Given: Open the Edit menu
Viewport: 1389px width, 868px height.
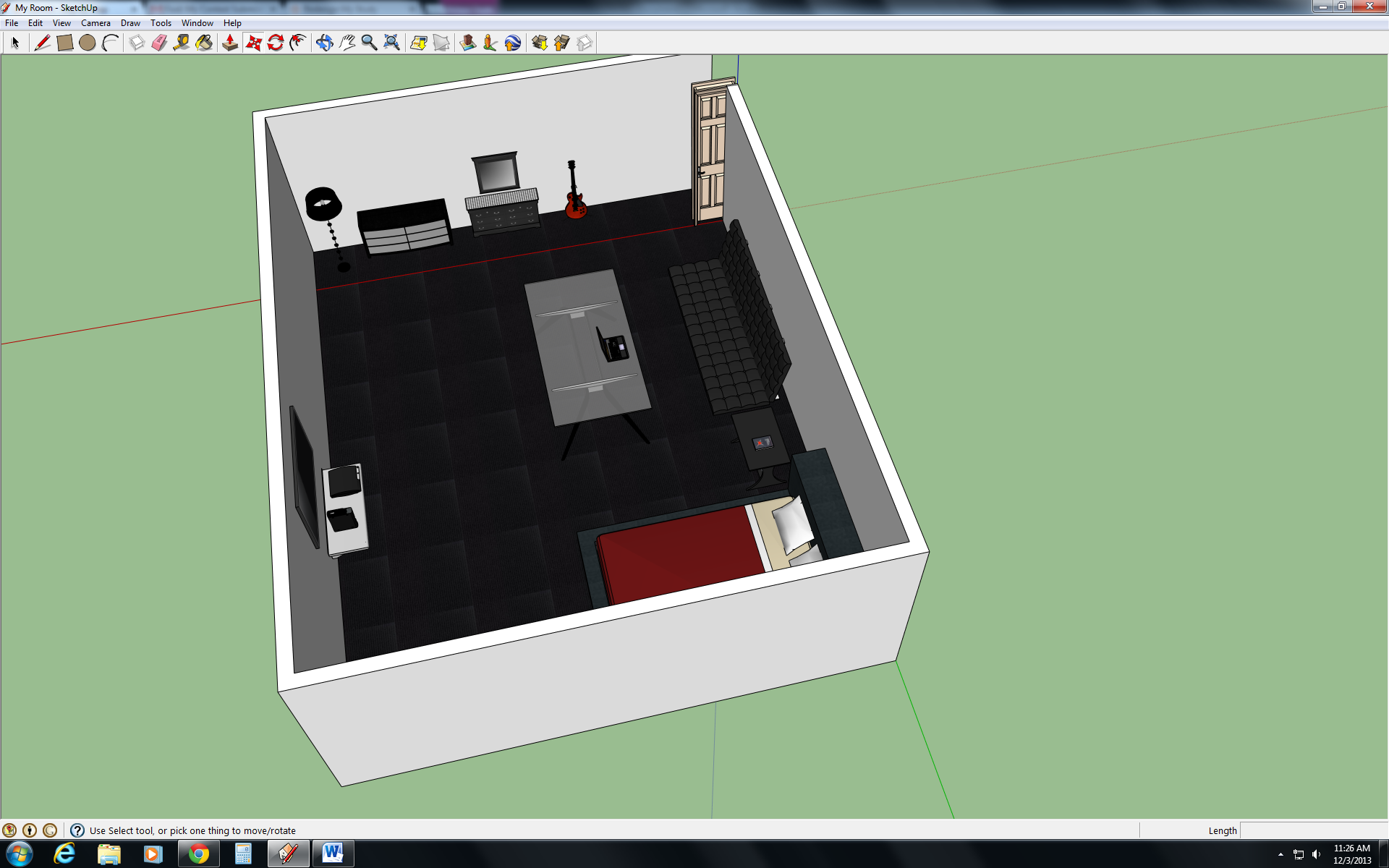Looking at the screenshot, I should pyautogui.click(x=35, y=23).
